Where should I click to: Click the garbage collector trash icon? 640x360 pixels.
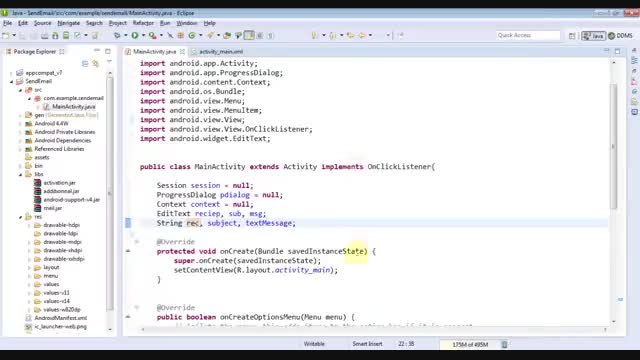504,344
